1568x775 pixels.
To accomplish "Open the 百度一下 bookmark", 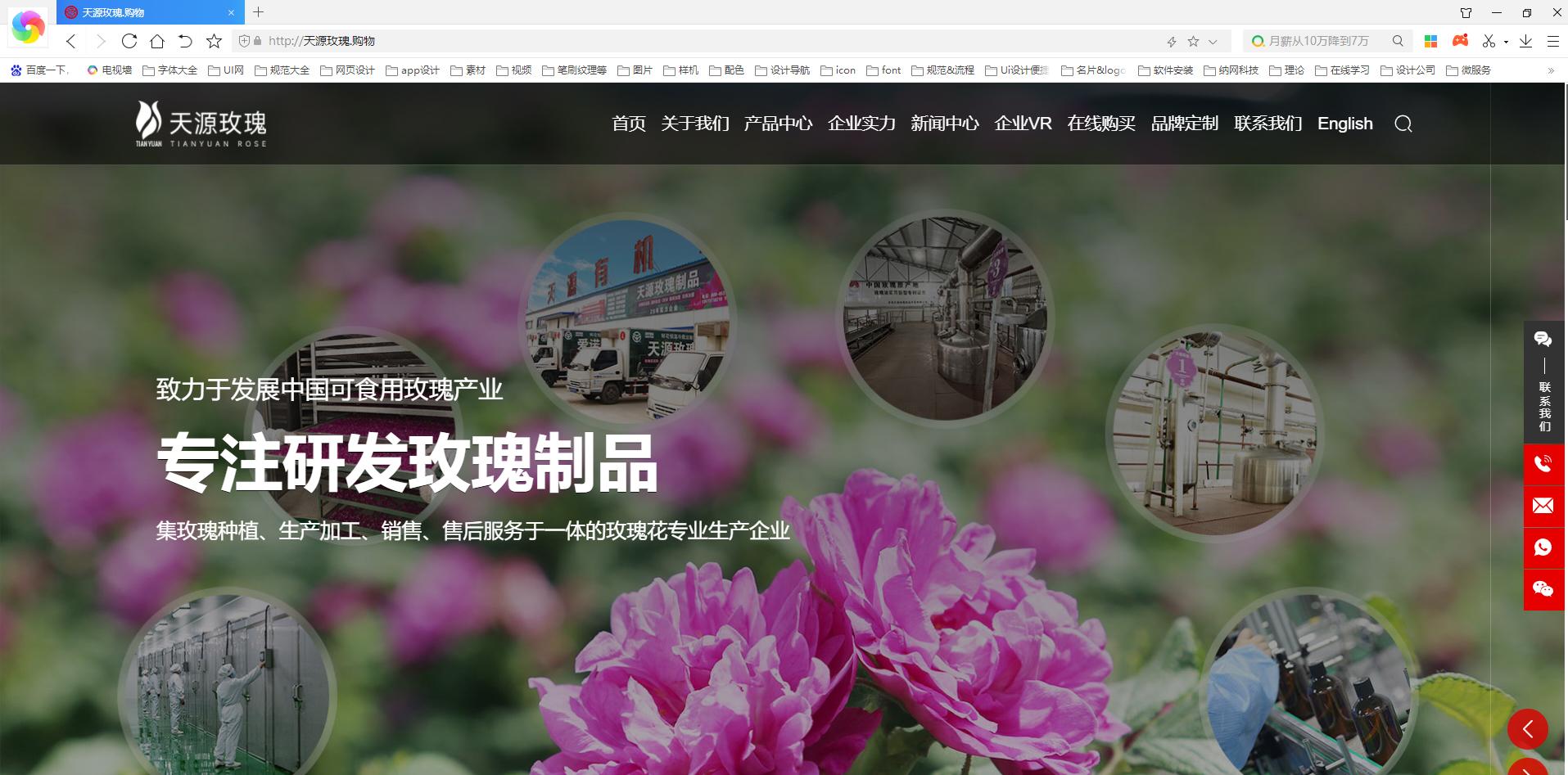I will point(40,70).
